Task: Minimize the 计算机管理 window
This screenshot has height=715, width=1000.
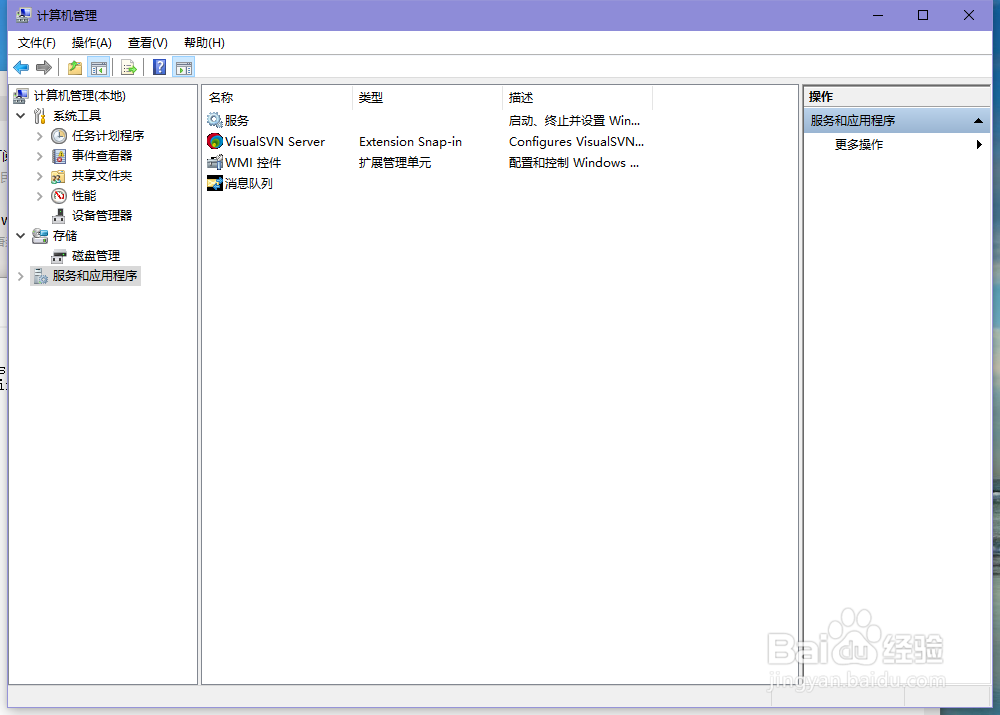Action: pos(878,15)
